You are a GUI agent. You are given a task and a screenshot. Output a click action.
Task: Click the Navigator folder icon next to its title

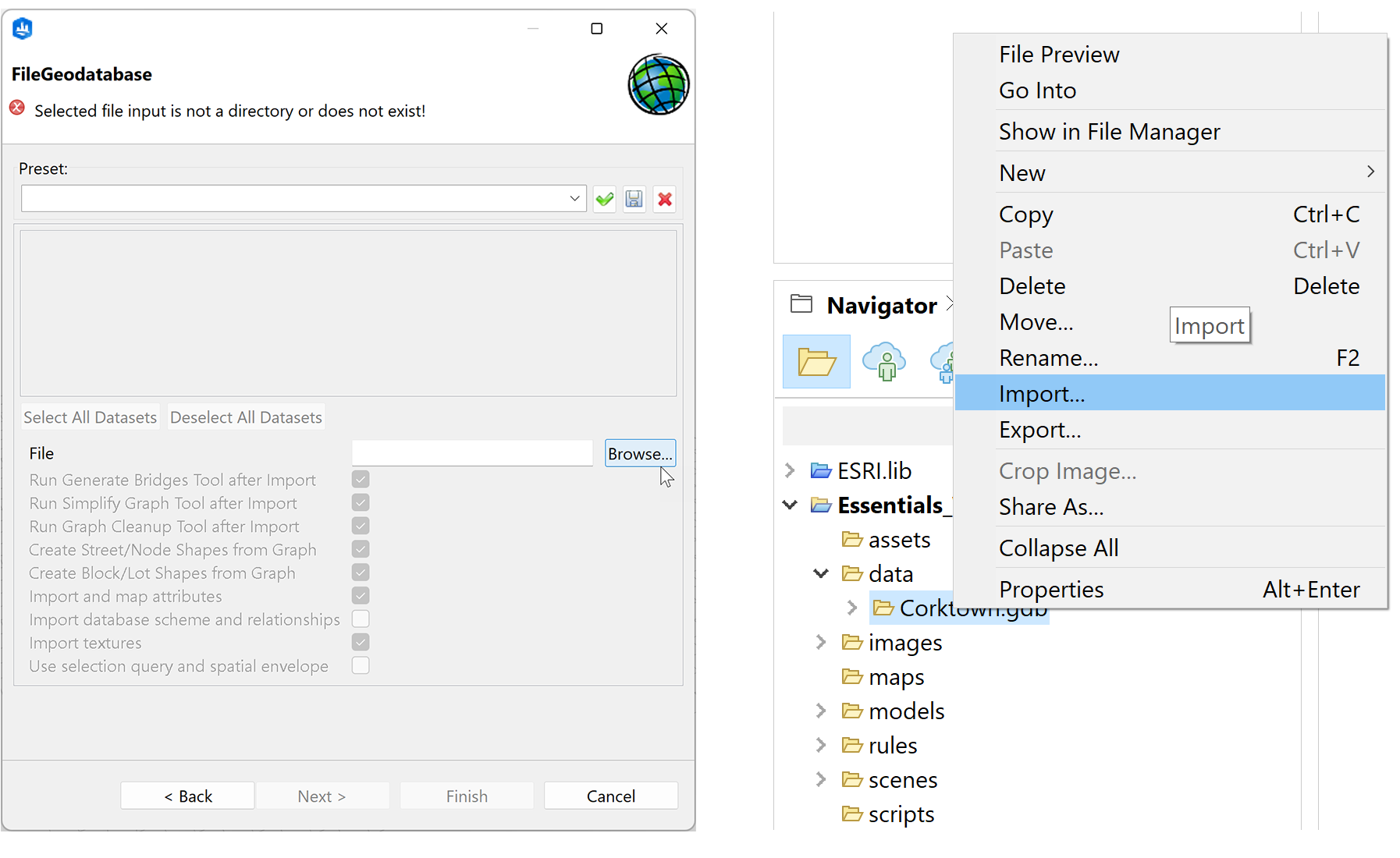coord(800,304)
